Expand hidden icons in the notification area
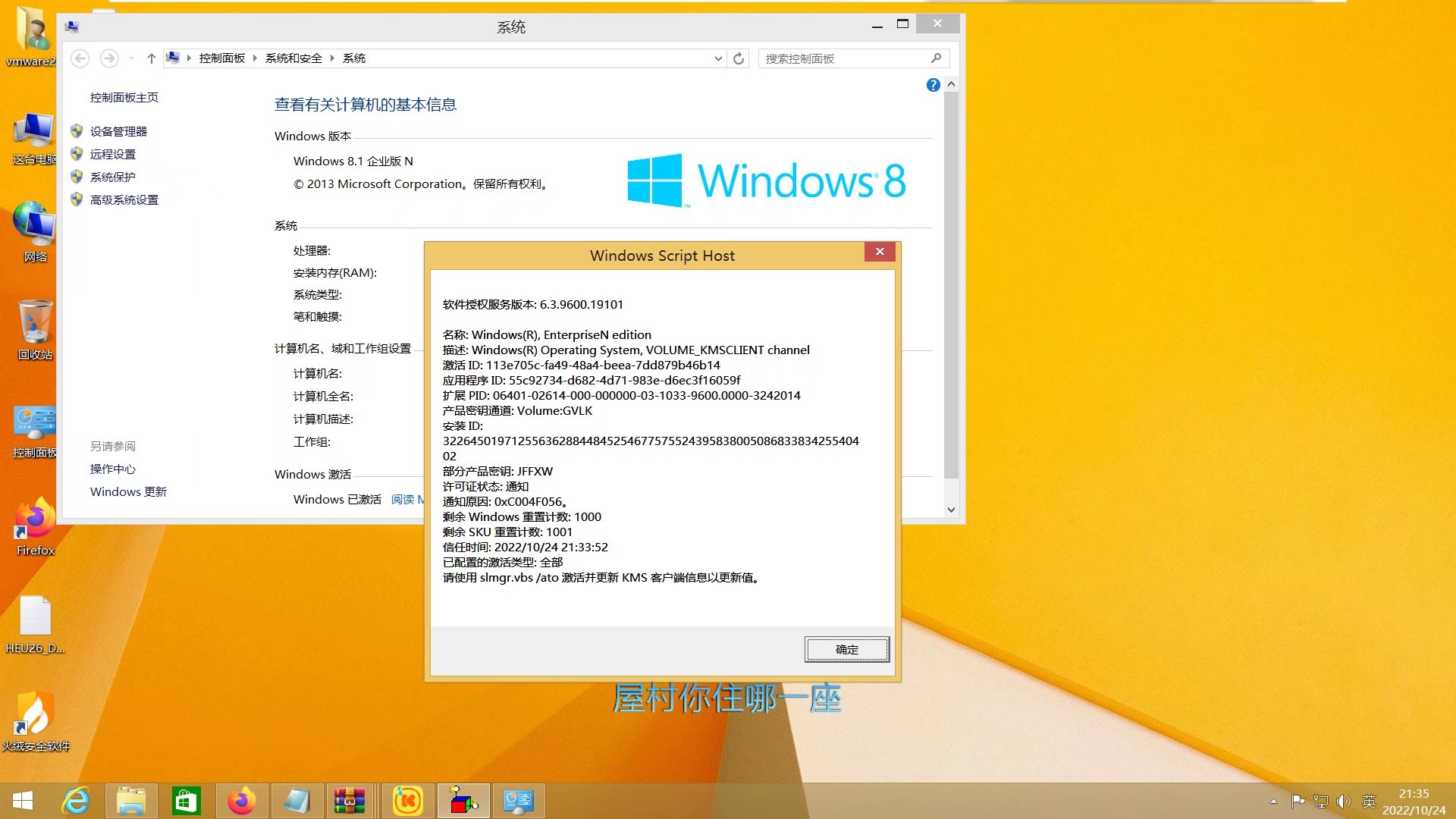 point(1273,801)
